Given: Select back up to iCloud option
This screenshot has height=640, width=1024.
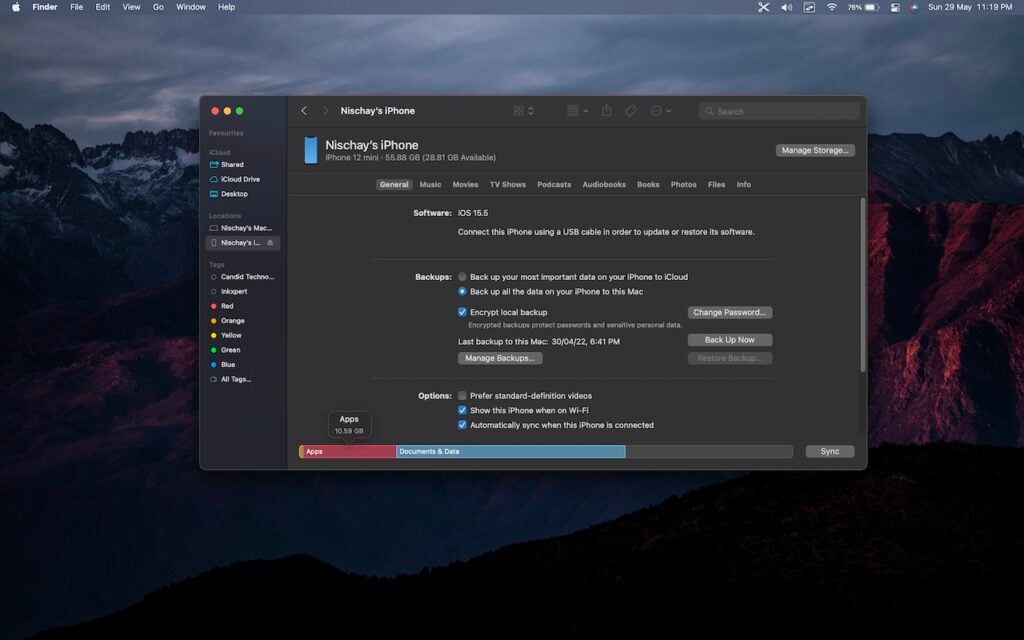Looking at the screenshot, I should pos(462,277).
